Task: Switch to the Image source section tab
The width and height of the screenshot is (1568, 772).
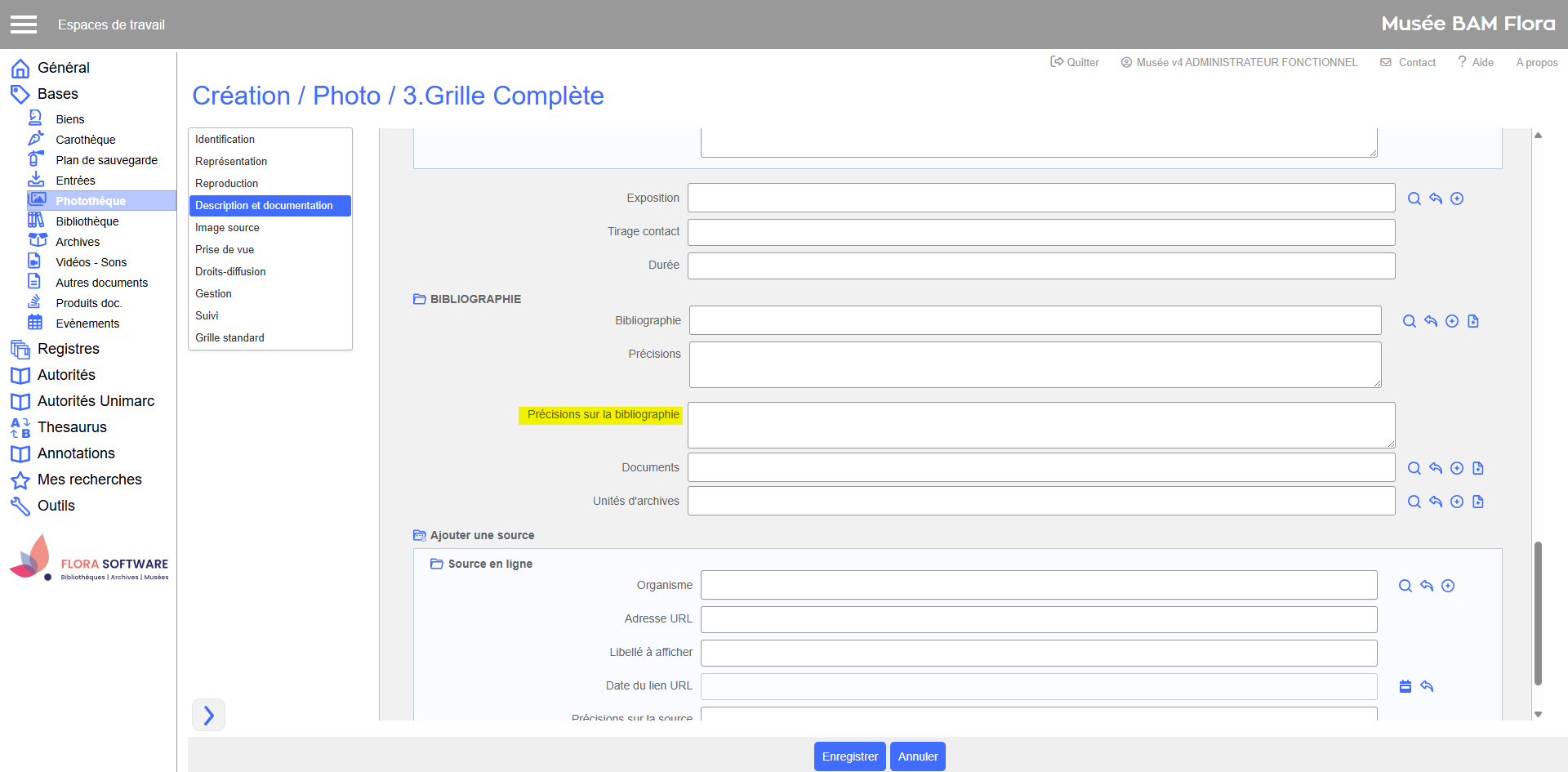Action: [x=227, y=228]
